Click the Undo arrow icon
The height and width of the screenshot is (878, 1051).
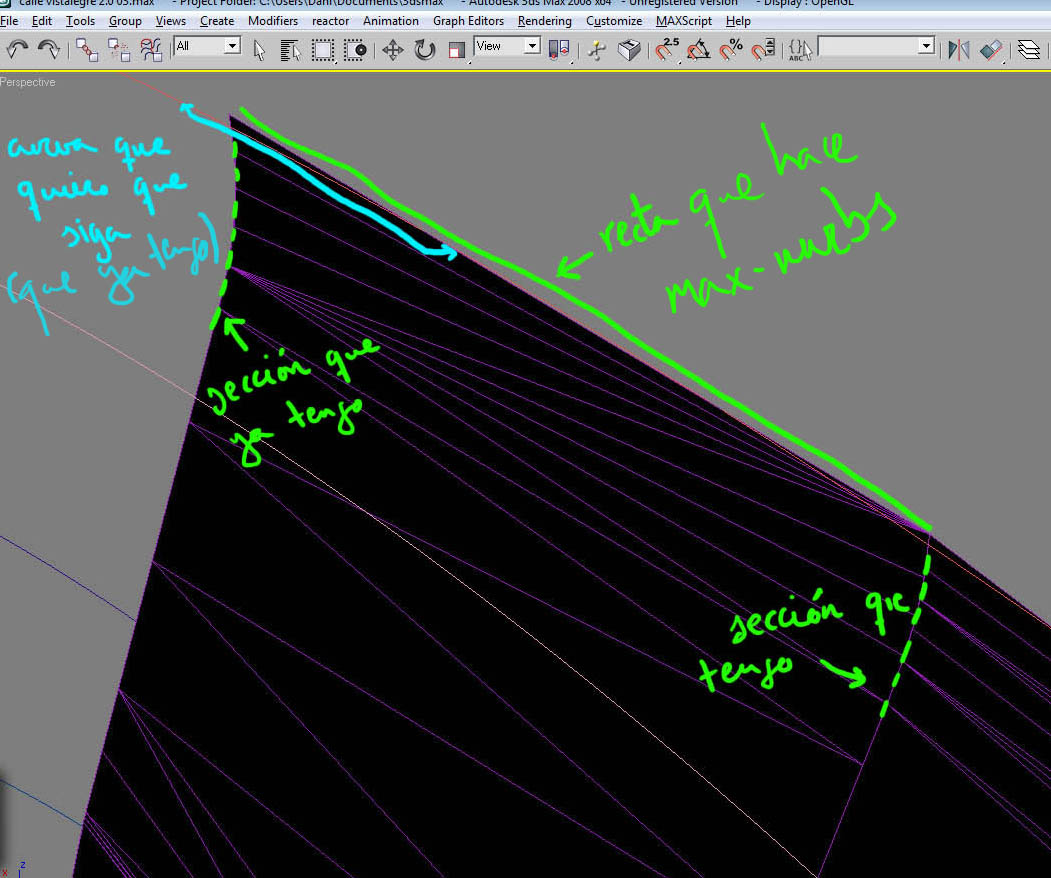[17, 50]
